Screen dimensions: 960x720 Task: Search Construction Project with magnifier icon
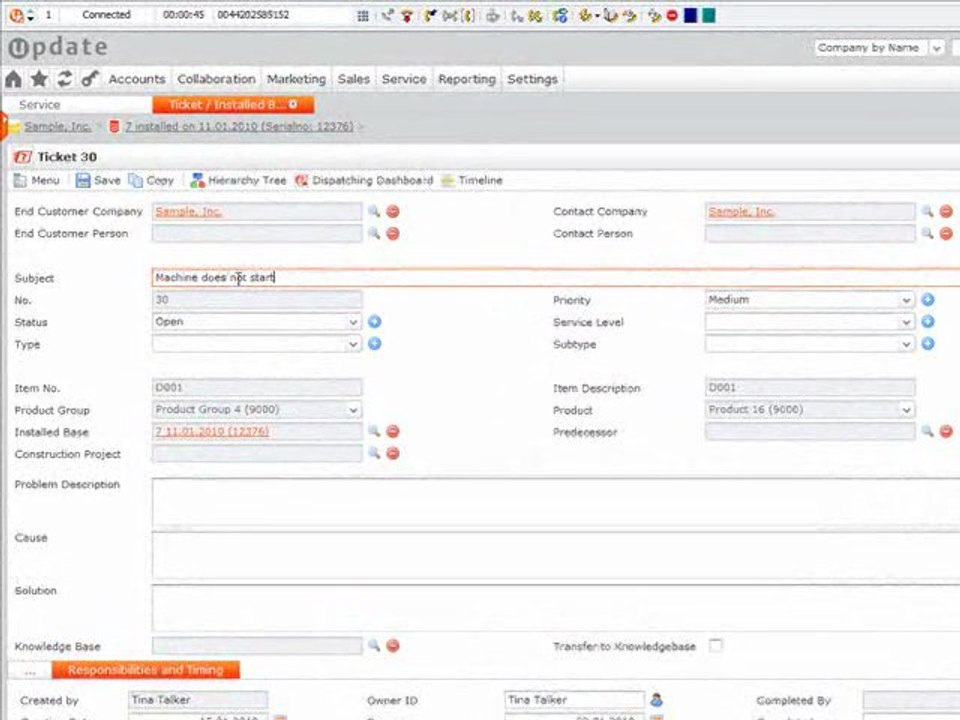coord(374,453)
